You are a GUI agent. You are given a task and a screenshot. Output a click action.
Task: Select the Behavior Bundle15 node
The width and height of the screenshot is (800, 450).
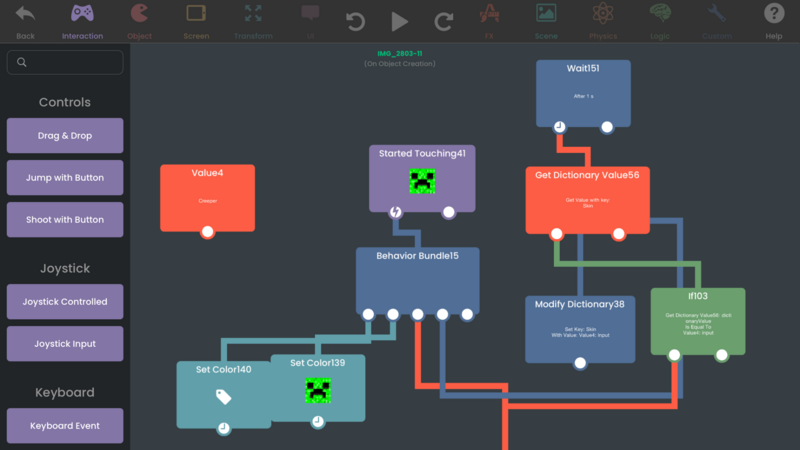pyautogui.click(x=418, y=281)
